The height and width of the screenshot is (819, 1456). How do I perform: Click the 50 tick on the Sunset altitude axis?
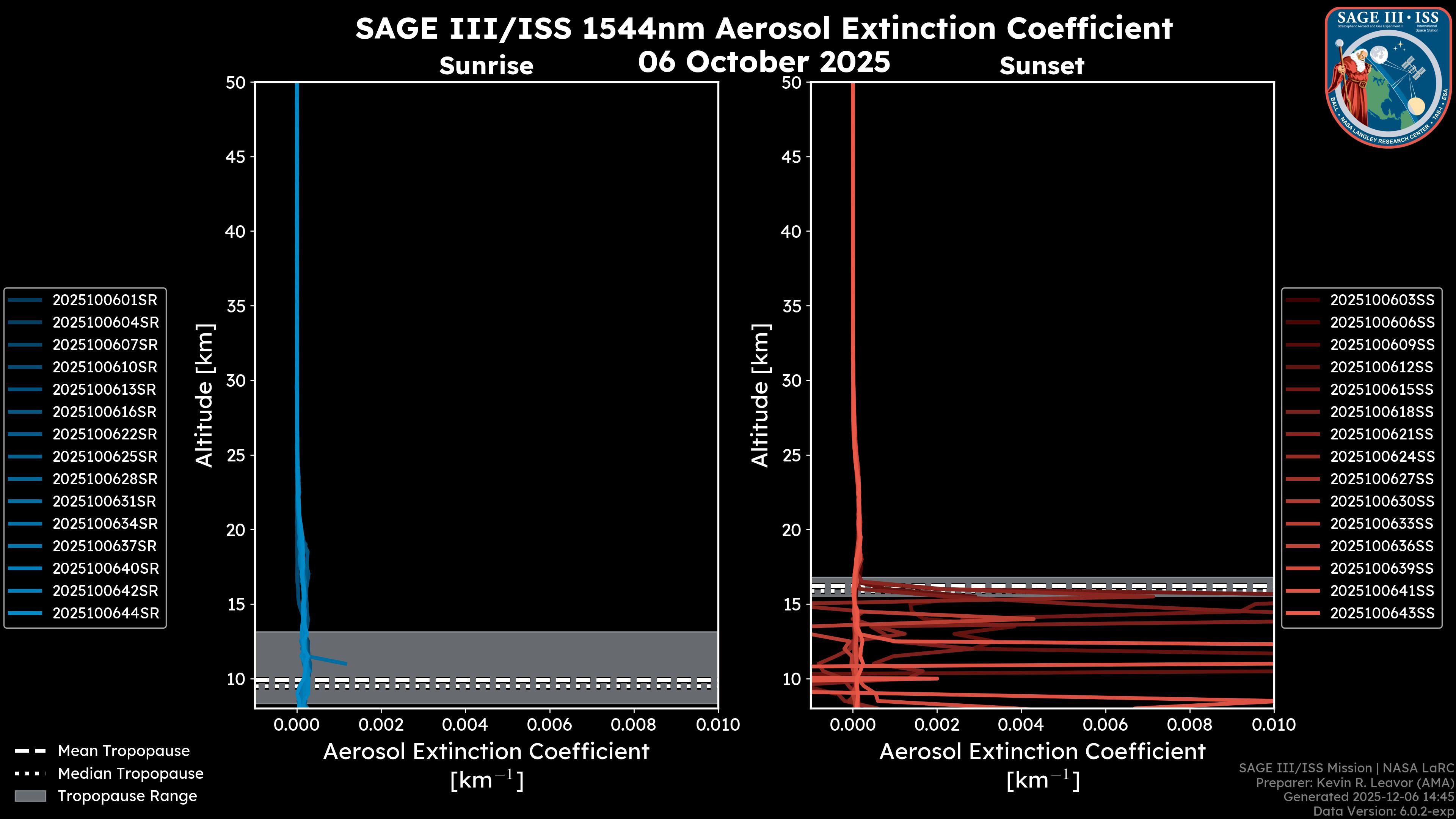[x=791, y=83]
